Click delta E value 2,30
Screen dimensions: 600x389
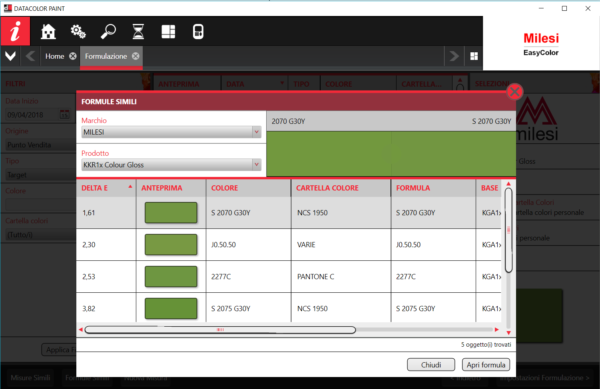click(x=88, y=244)
